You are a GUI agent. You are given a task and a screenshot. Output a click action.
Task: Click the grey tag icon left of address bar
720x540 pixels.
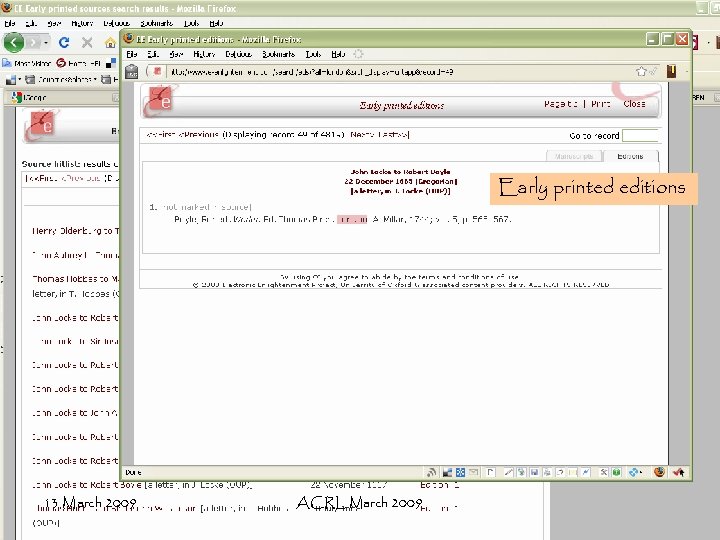[x=132, y=72]
